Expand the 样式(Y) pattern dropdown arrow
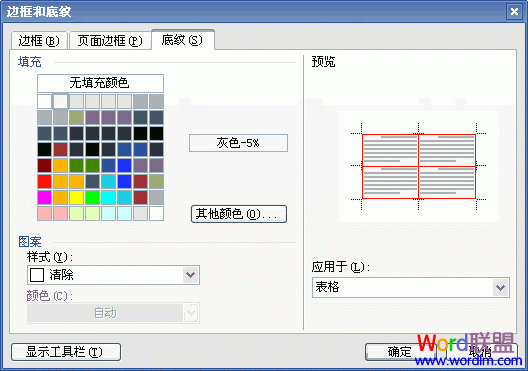Image resolution: width=528 pixels, height=371 pixels. pos(191,275)
